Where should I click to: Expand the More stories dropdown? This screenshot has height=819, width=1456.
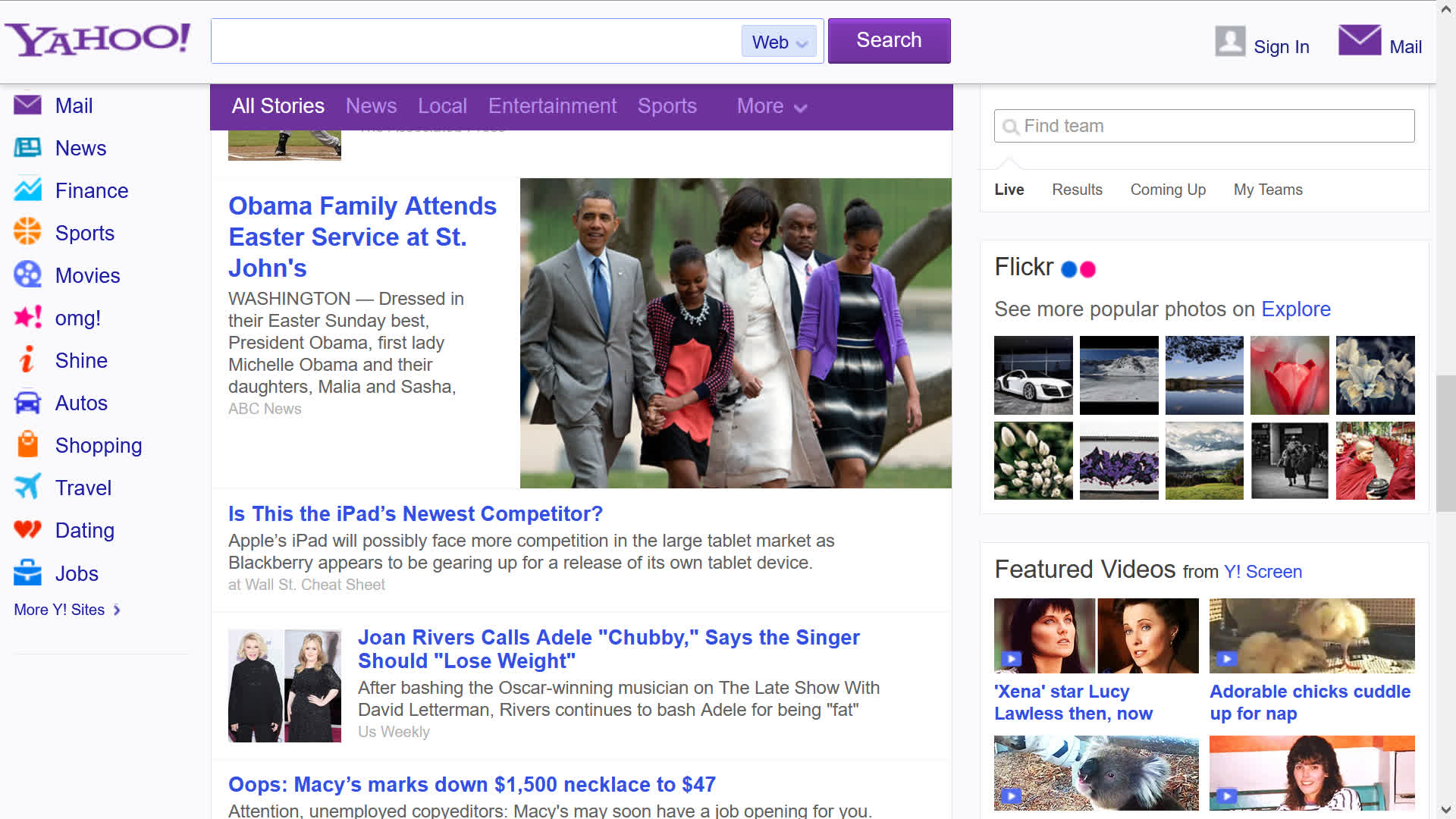771,106
